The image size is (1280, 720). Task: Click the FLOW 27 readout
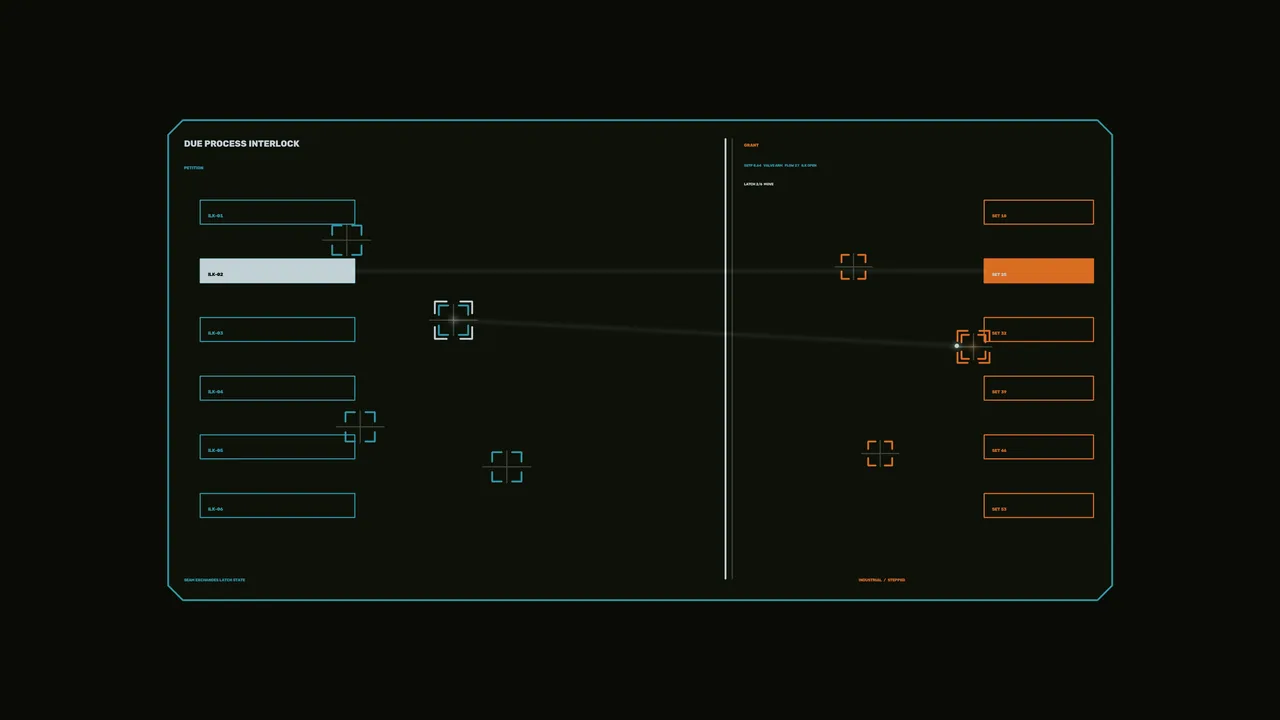point(792,166)
